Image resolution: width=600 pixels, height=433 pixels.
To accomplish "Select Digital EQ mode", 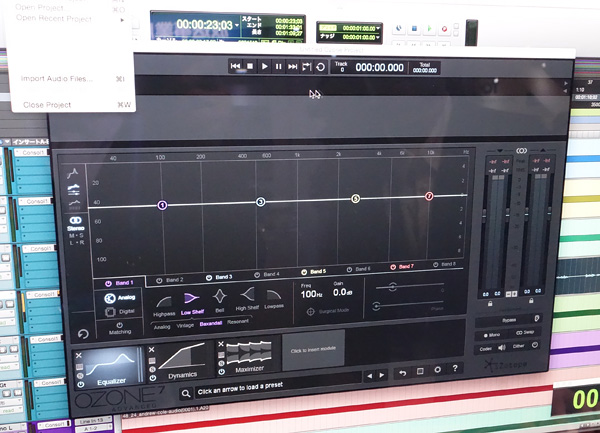I will (x=120, y=312).
